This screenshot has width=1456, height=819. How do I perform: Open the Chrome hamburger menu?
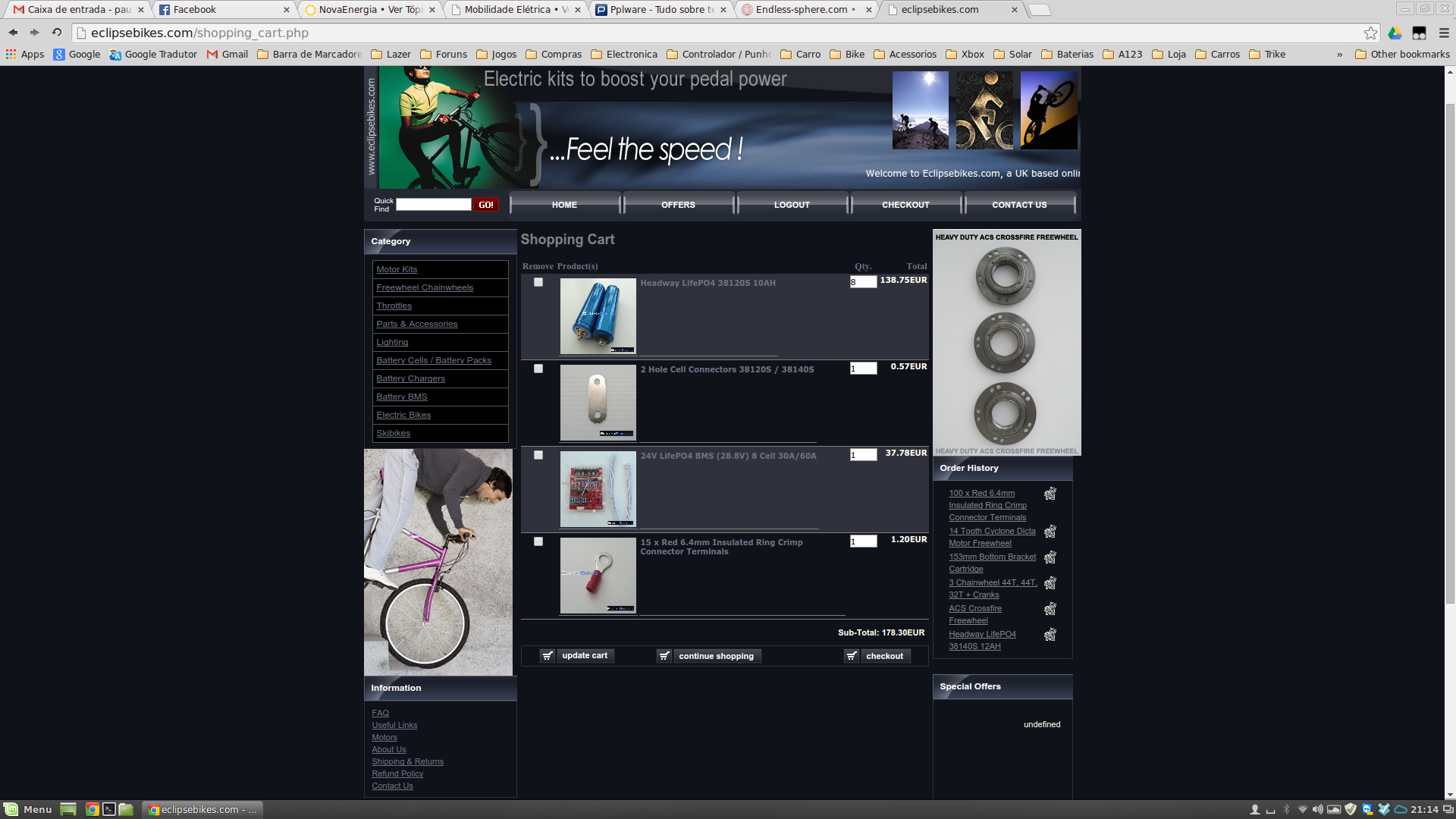pos(1444,33)
